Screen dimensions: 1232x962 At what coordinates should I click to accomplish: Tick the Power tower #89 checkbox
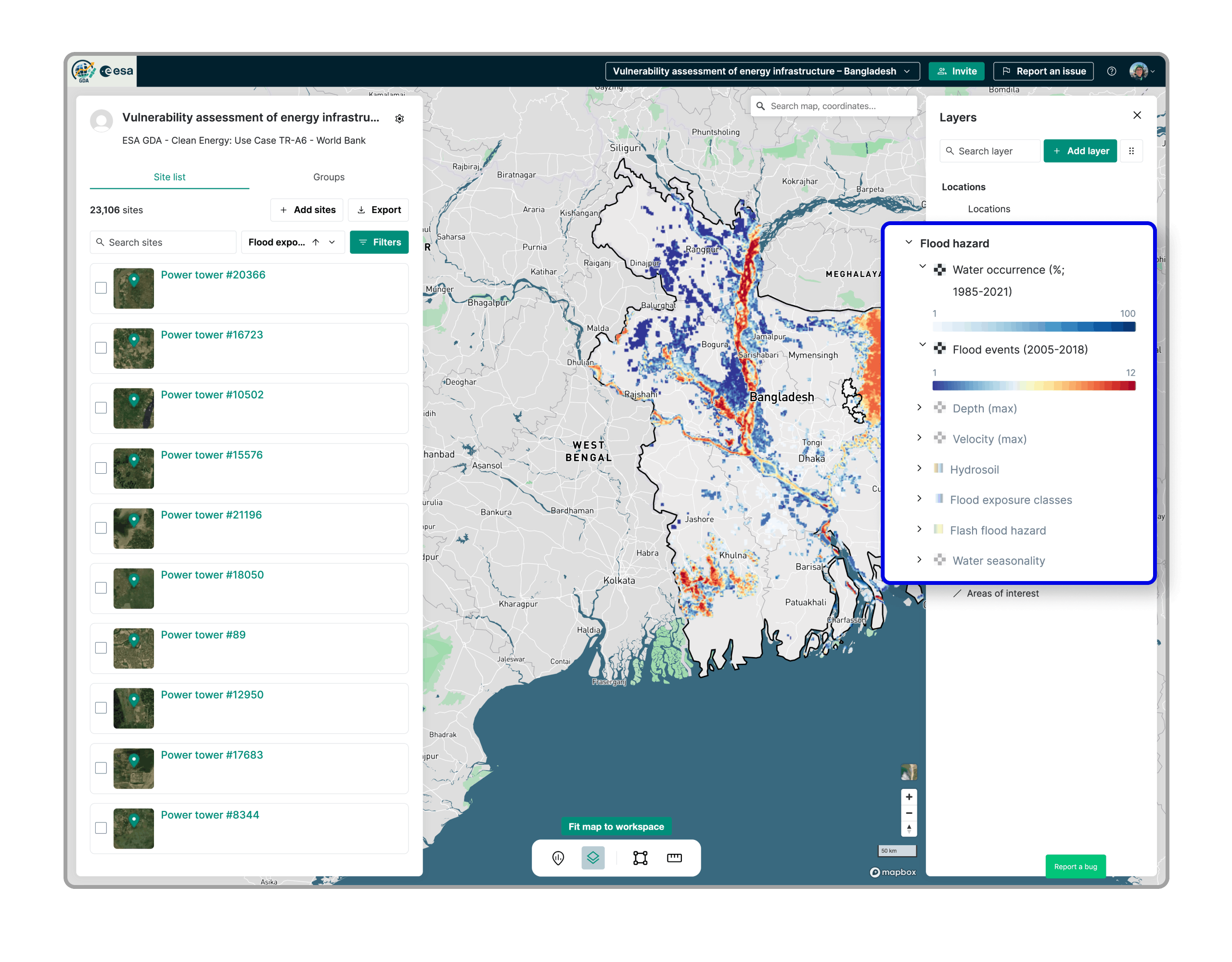[101, 648]
